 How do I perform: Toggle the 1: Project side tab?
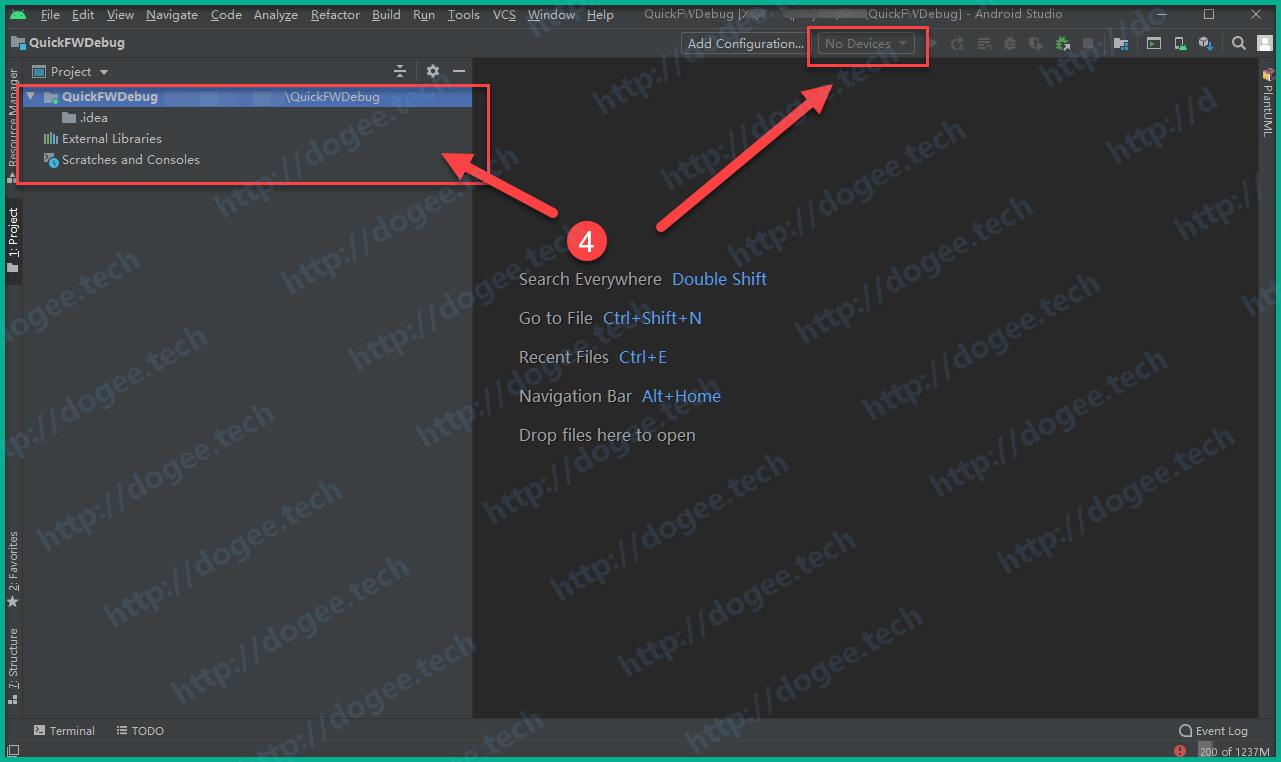point(13,240)
